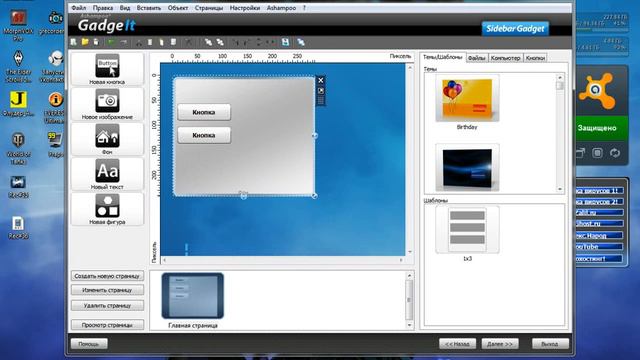This screenshot has height=360, width=640.
Task: Select the lower Кнопка button on canvas
Action: pyautogui.click(x=204, y=135)
